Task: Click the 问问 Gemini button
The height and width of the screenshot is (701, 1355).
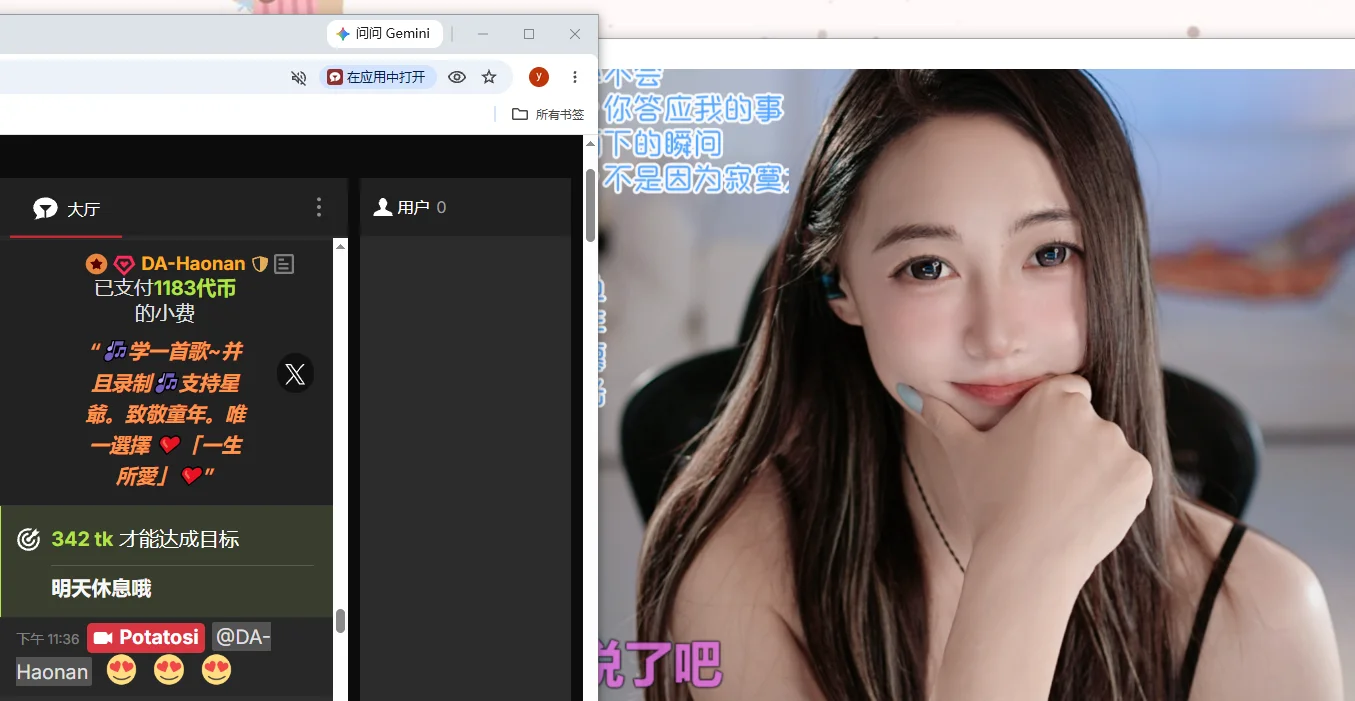Action: click(x=384, y=34)
